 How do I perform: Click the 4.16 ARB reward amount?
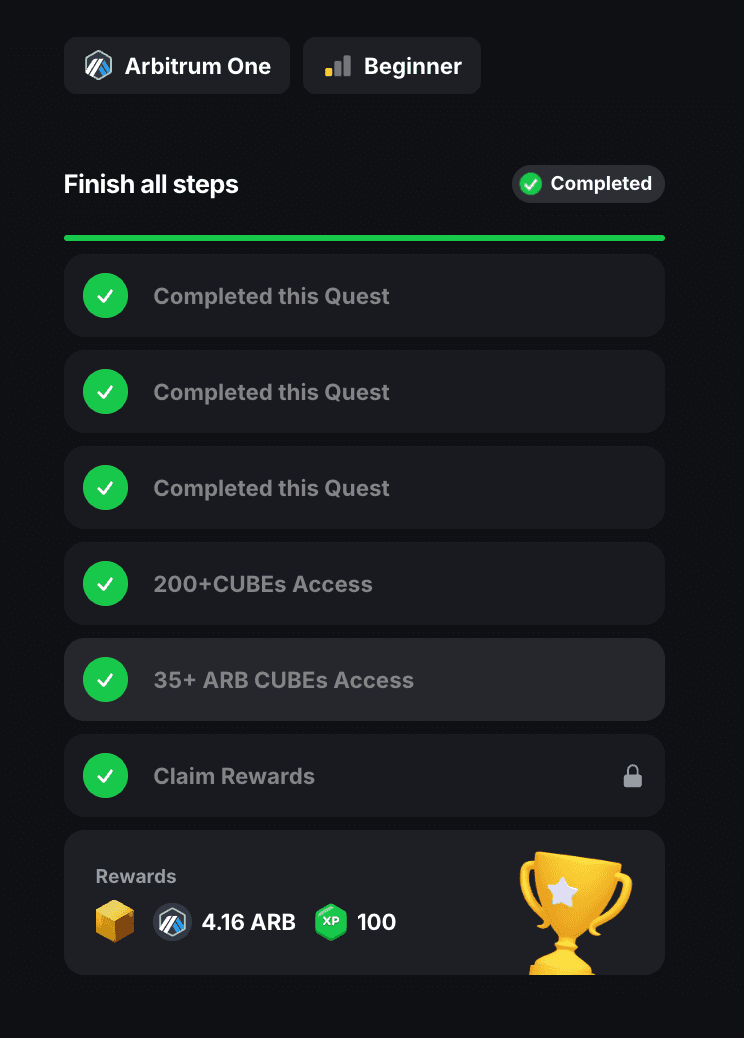[249, 922]
